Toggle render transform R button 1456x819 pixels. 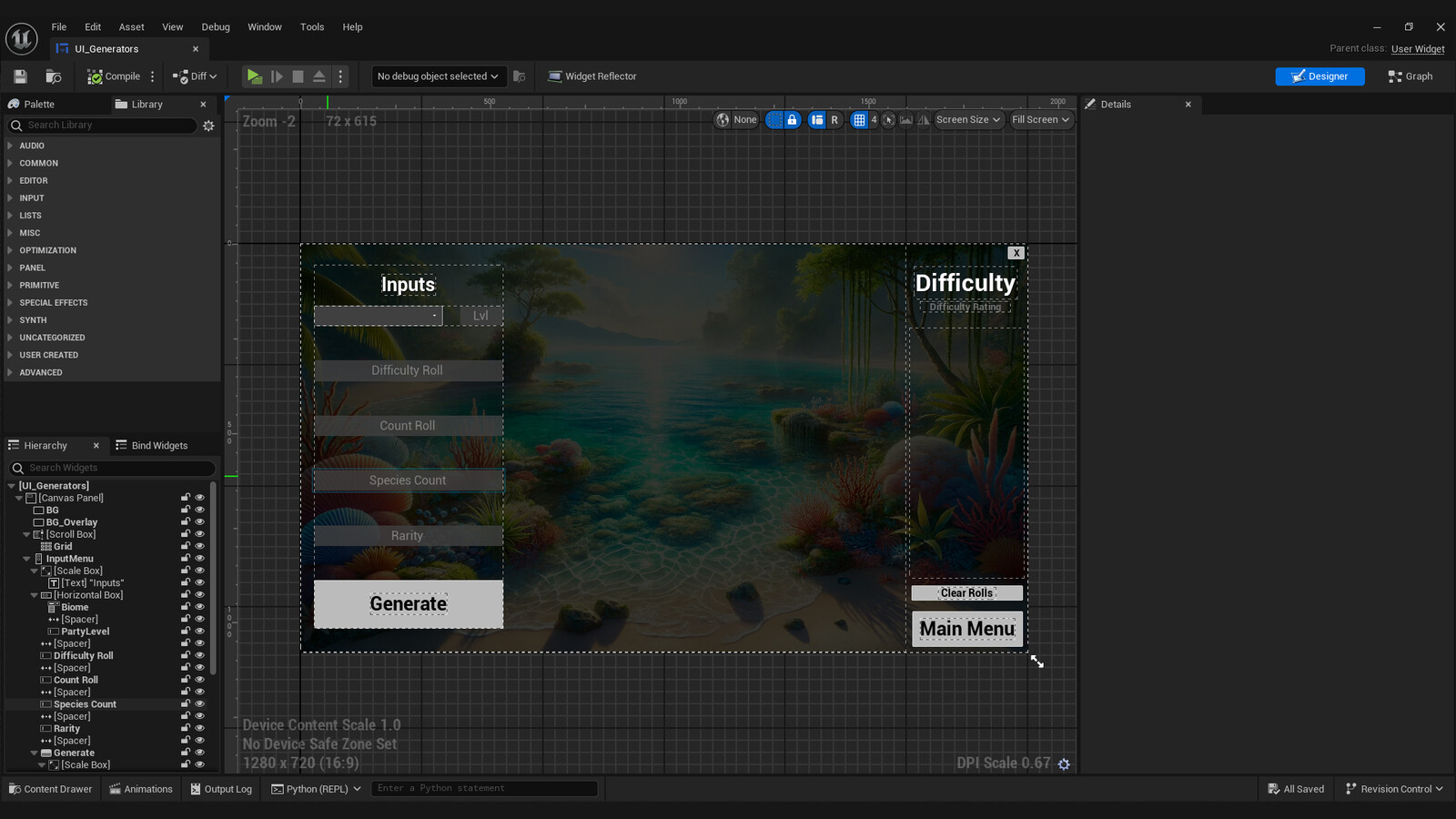click(834, 120)
